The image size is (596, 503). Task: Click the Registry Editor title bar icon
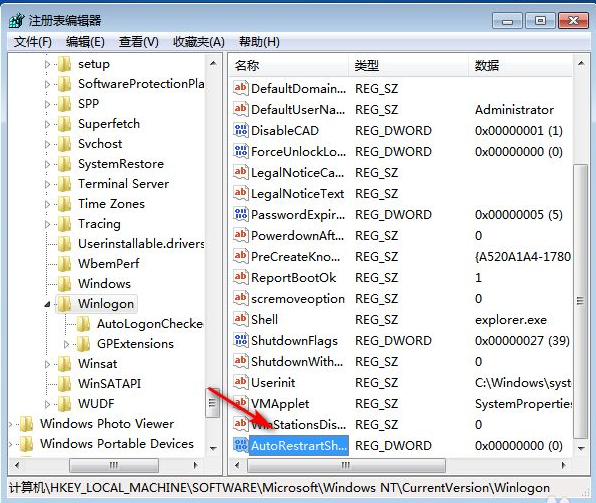tap(16, 21)
